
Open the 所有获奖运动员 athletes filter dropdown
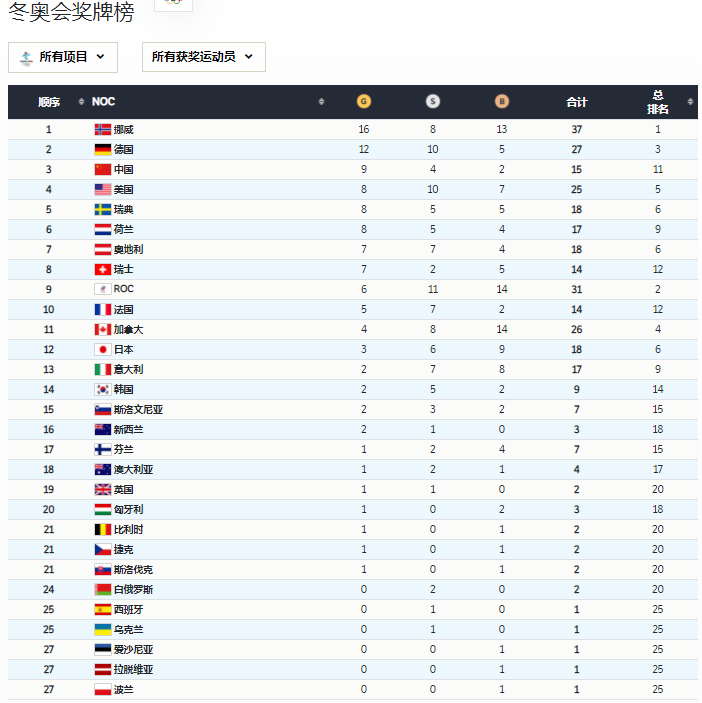[204, 57]
